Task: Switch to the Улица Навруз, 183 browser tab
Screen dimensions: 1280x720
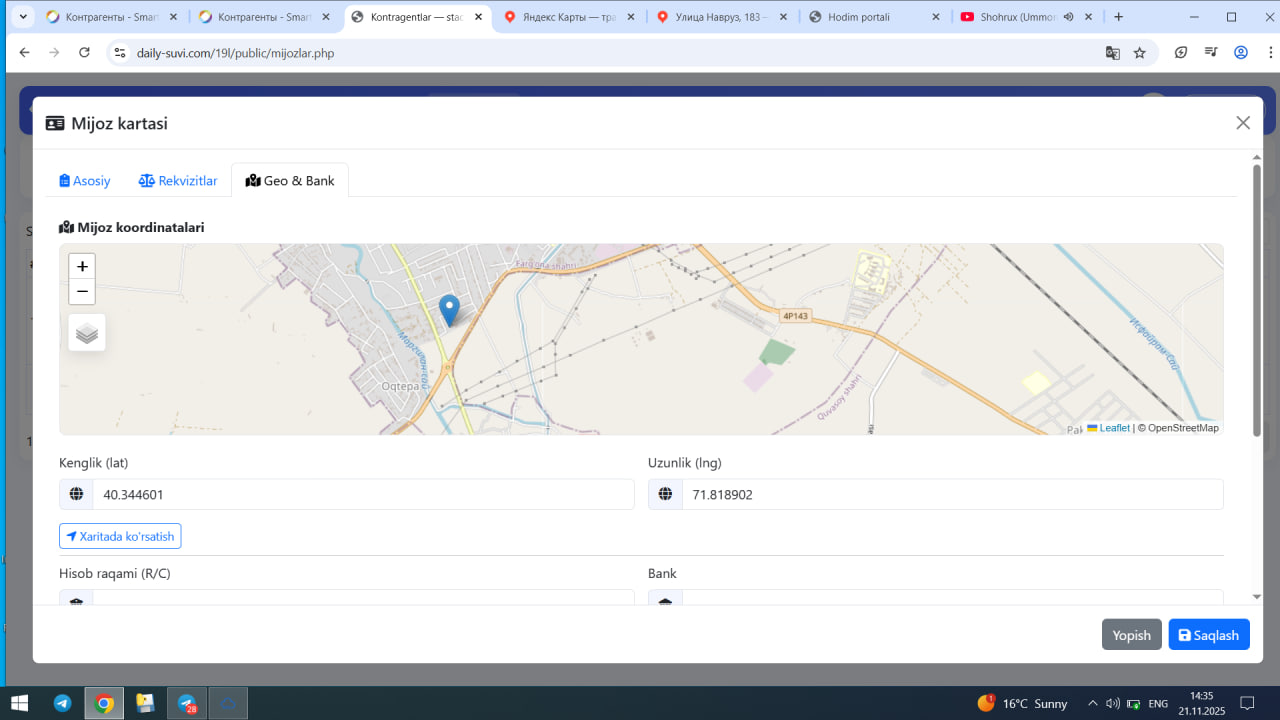Action: click(723, 17)
